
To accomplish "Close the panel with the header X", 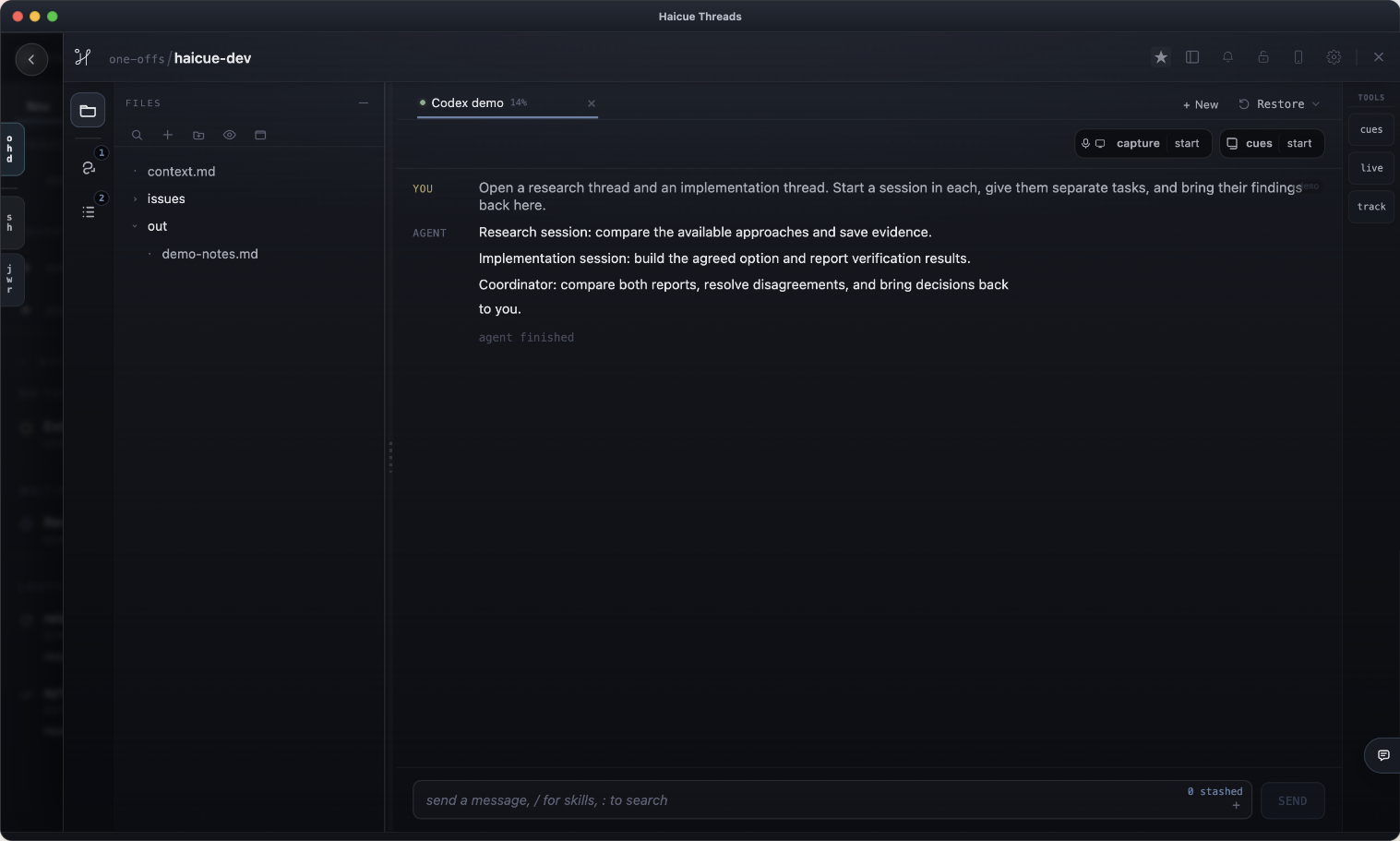I will point(1379,57).
